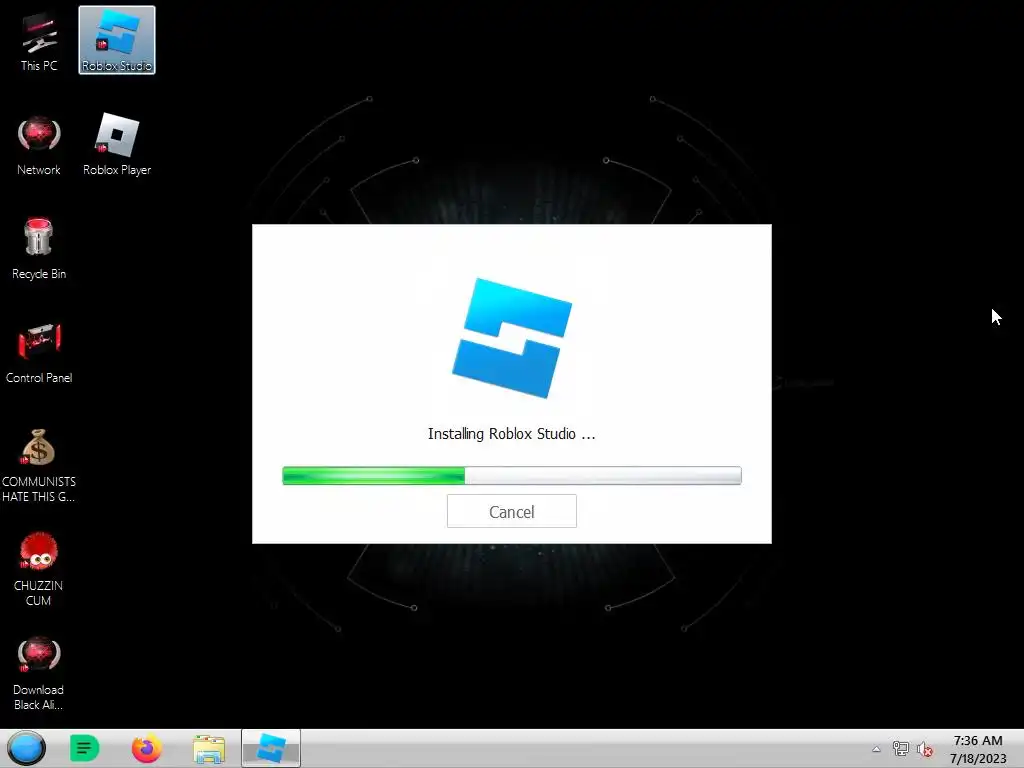Open the green notes app in taskbar

[84, 748]
